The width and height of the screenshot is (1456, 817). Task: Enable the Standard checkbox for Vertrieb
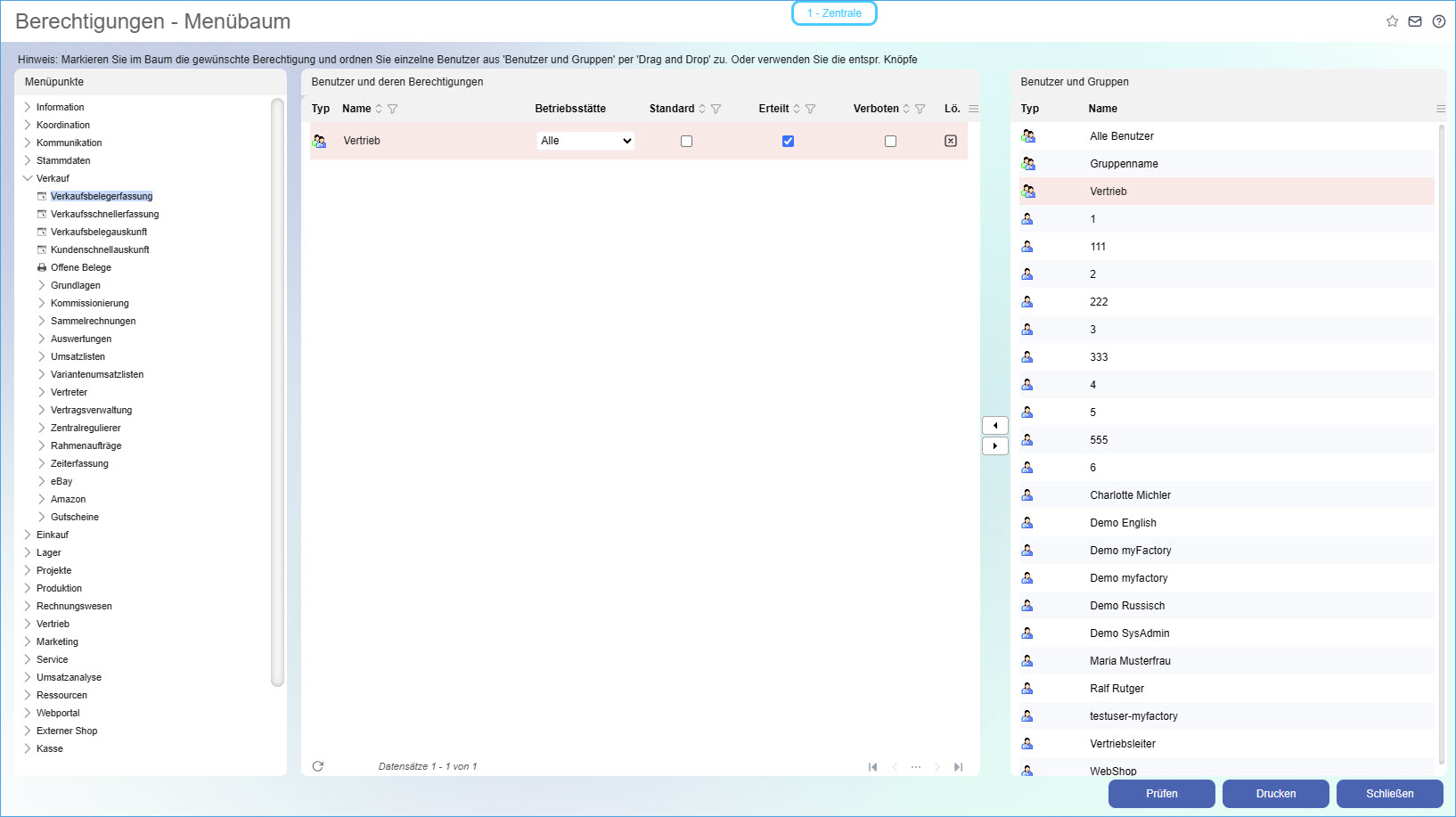click(686, 141)
